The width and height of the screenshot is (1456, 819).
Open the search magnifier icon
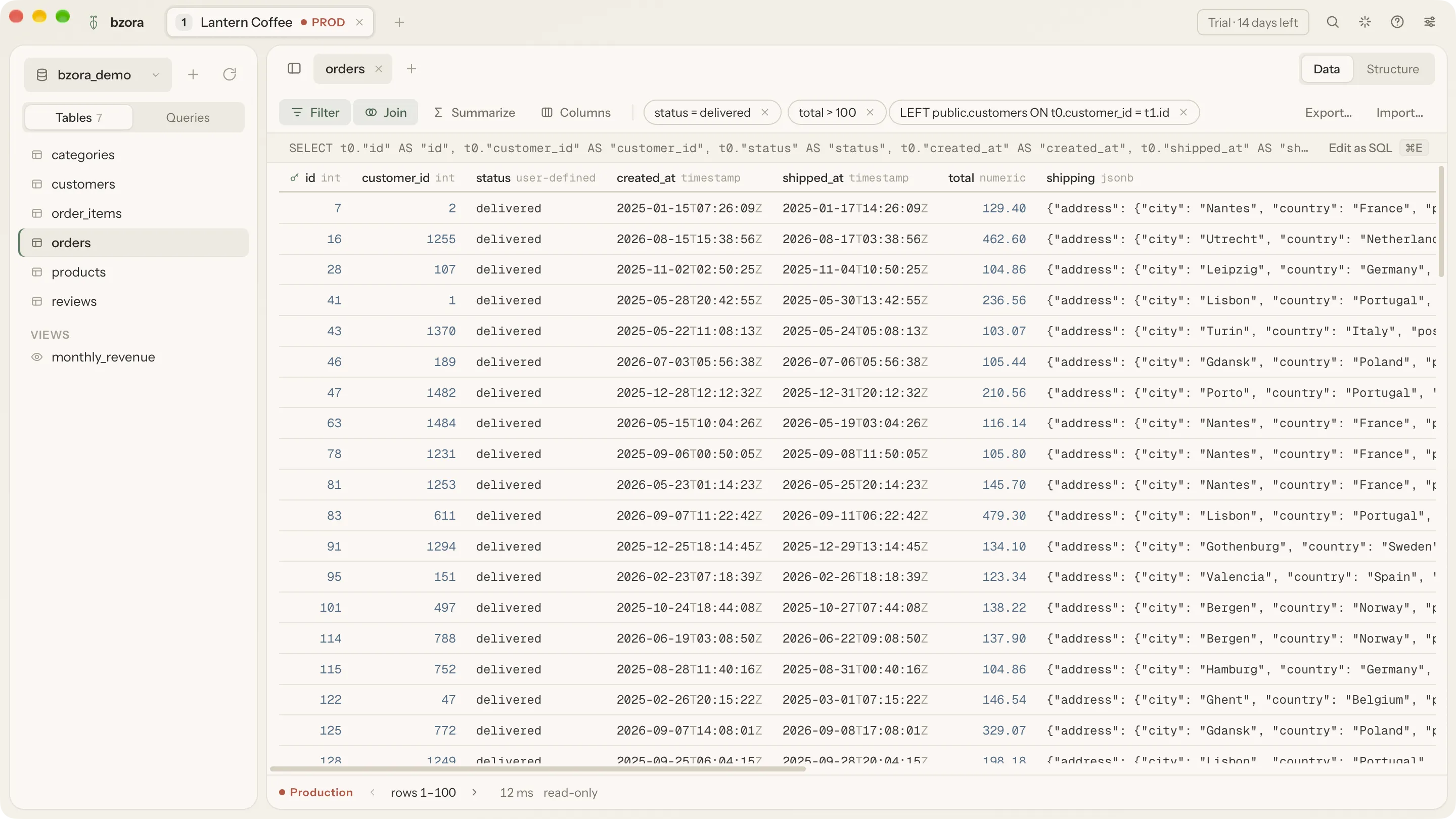pyautogui.click(x=1332, y=22)
